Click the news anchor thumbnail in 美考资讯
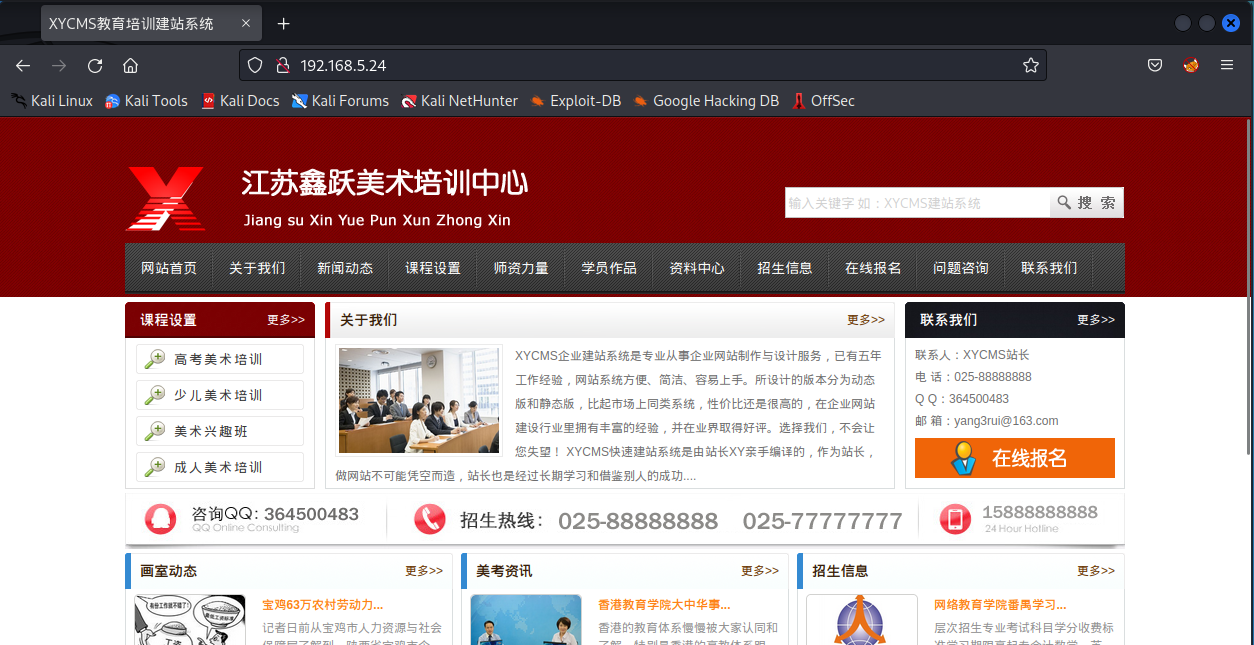 pos(526,620)
